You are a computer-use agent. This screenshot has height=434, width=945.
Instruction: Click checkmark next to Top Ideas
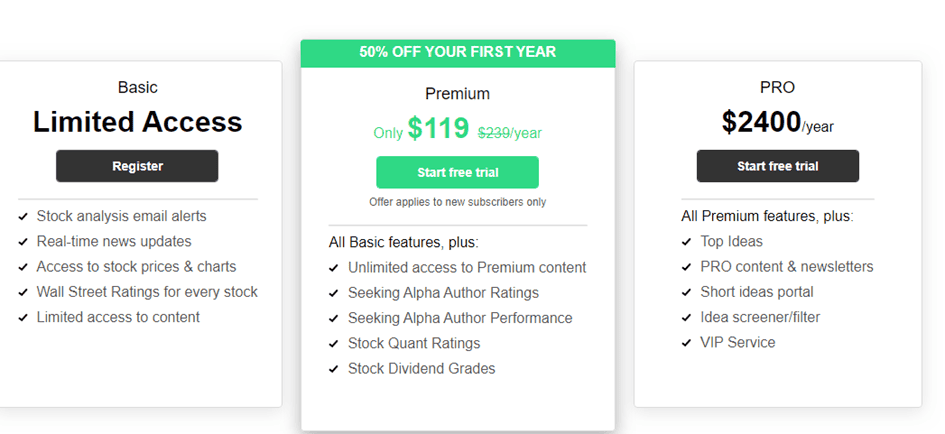[x=687, y=242]
